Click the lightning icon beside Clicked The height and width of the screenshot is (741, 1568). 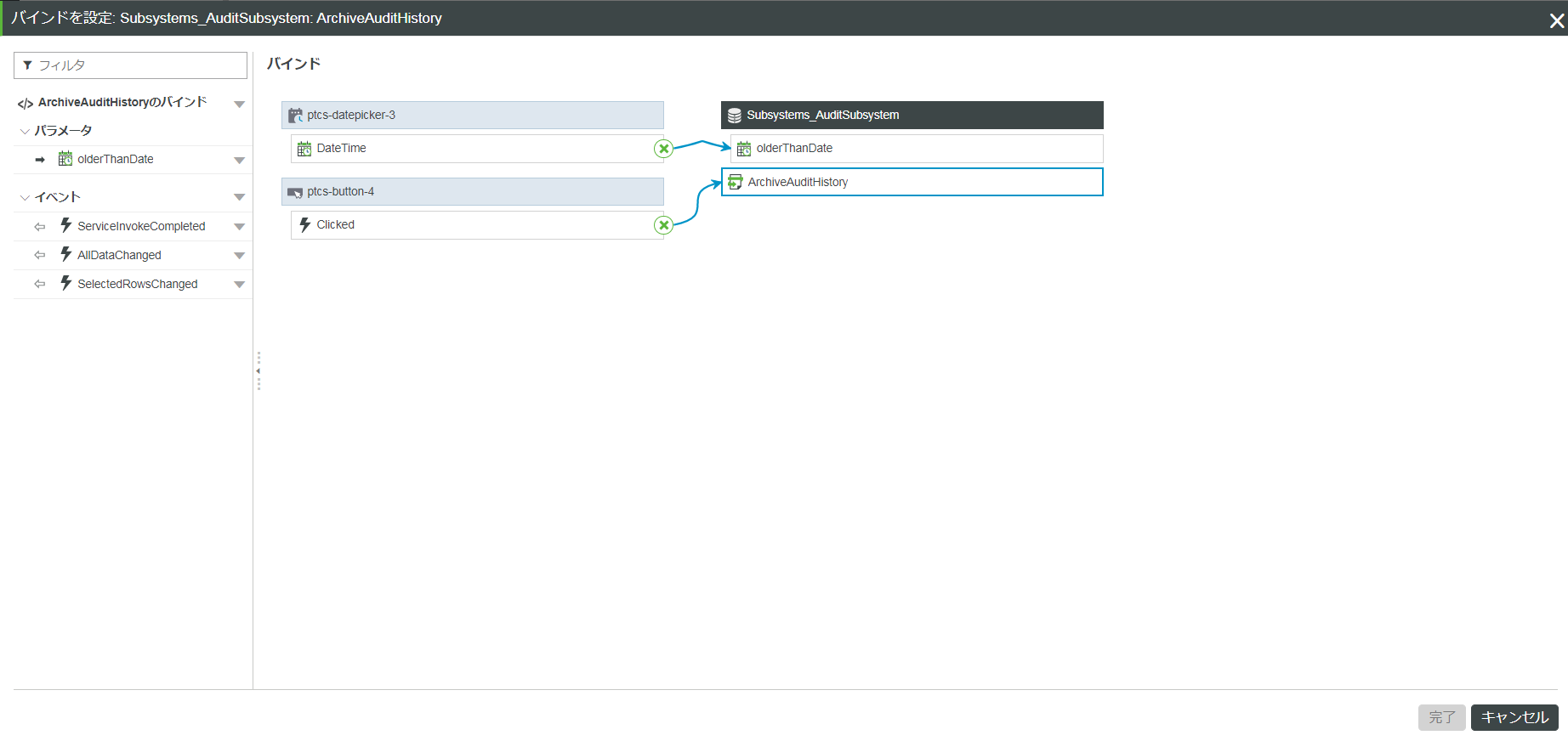pyautogui.click(x=304, y=225)
